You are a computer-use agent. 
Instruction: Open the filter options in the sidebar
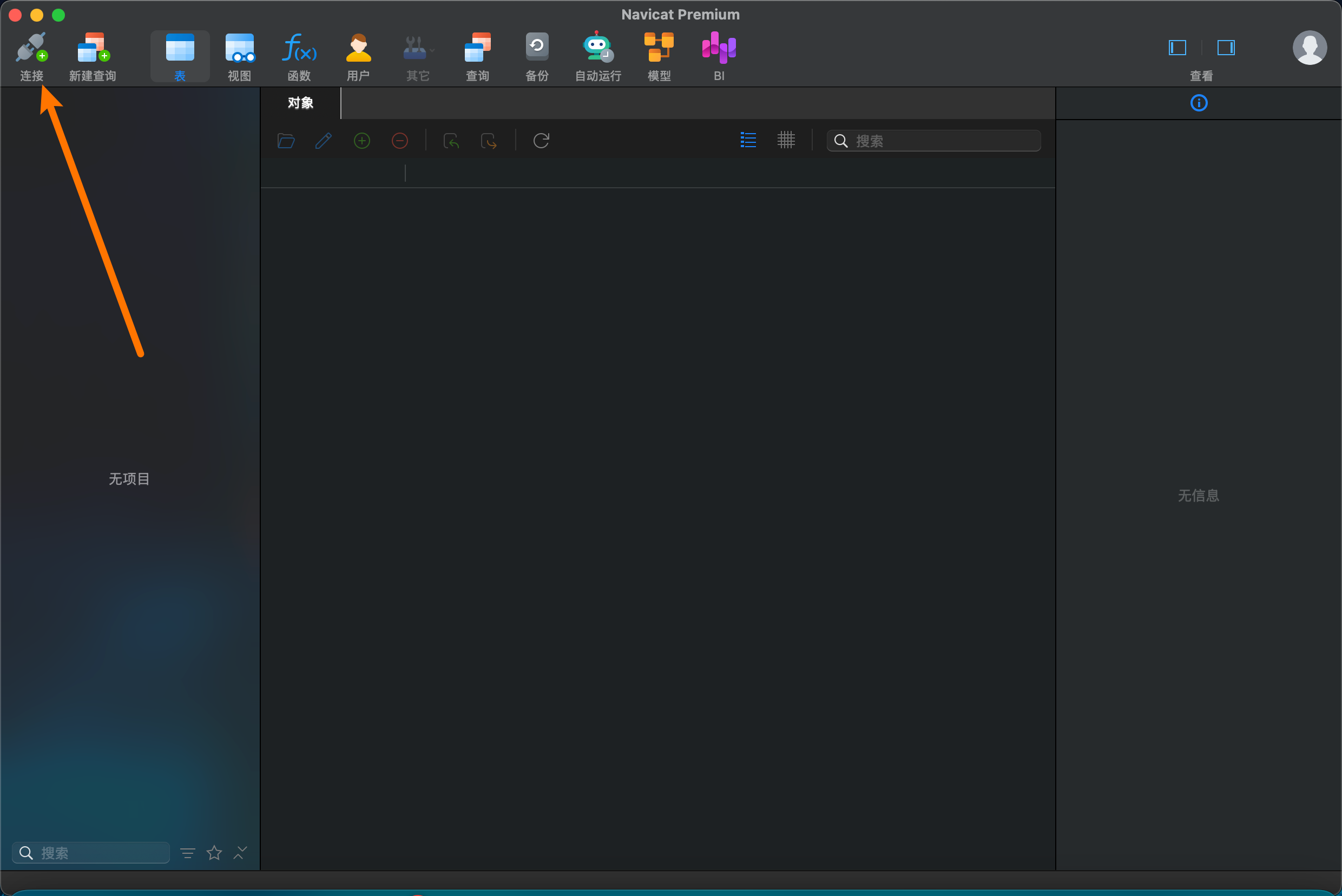click(187, 853)
